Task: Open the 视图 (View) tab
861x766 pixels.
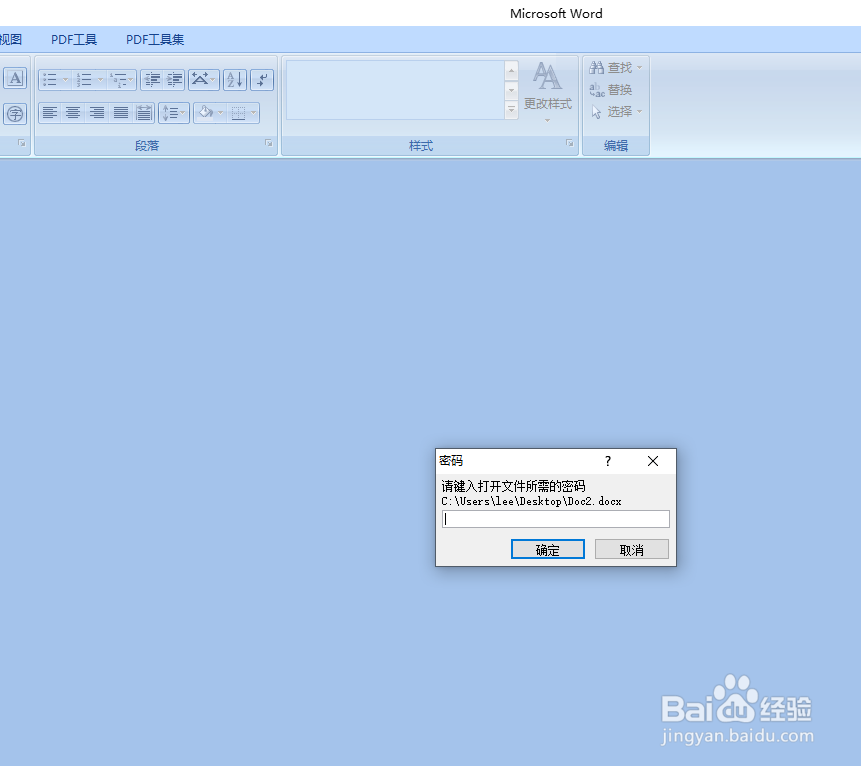Action: pyautogui.click(x=10, y=40)
